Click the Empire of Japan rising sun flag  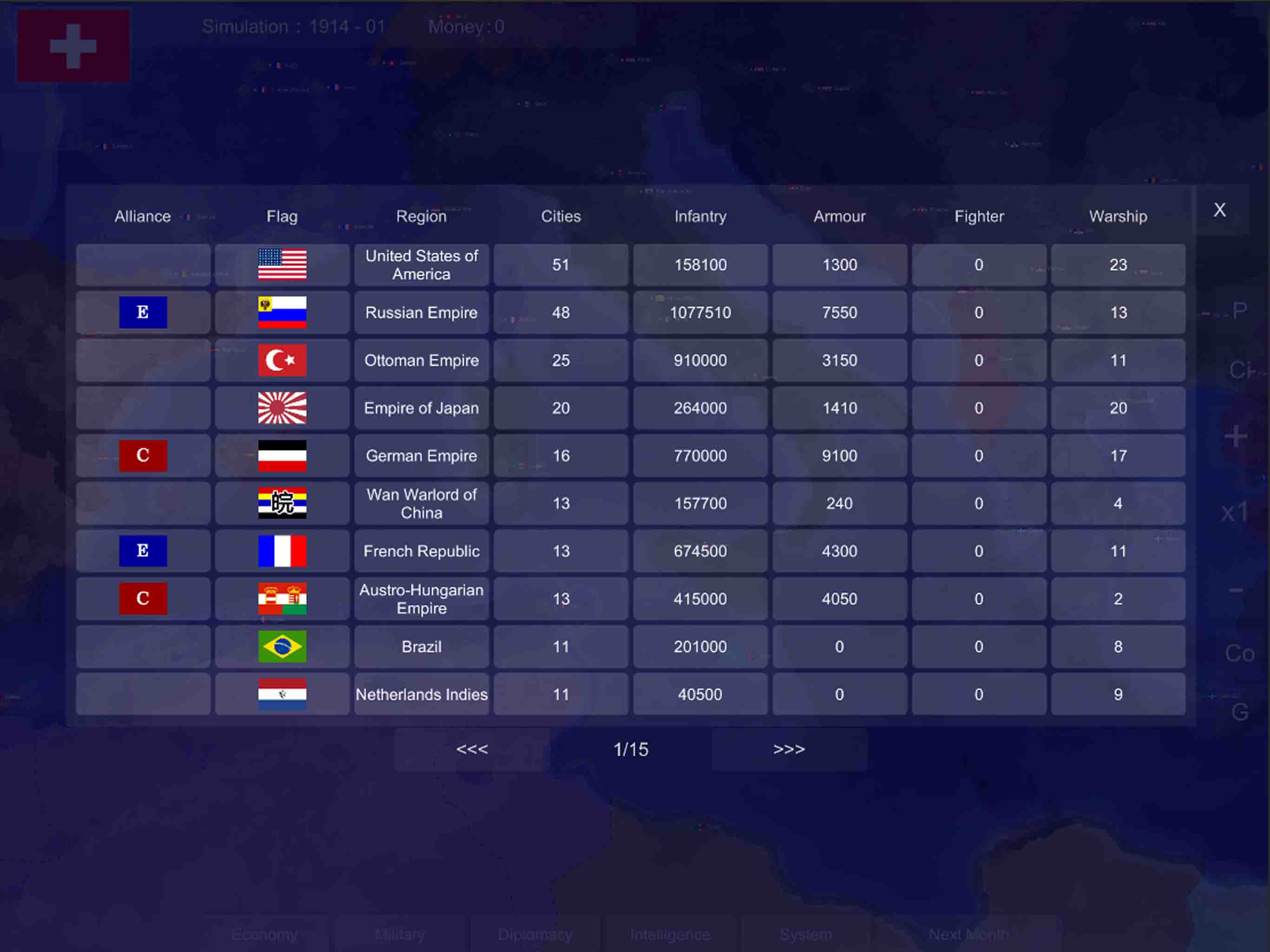tap(282, 408)
